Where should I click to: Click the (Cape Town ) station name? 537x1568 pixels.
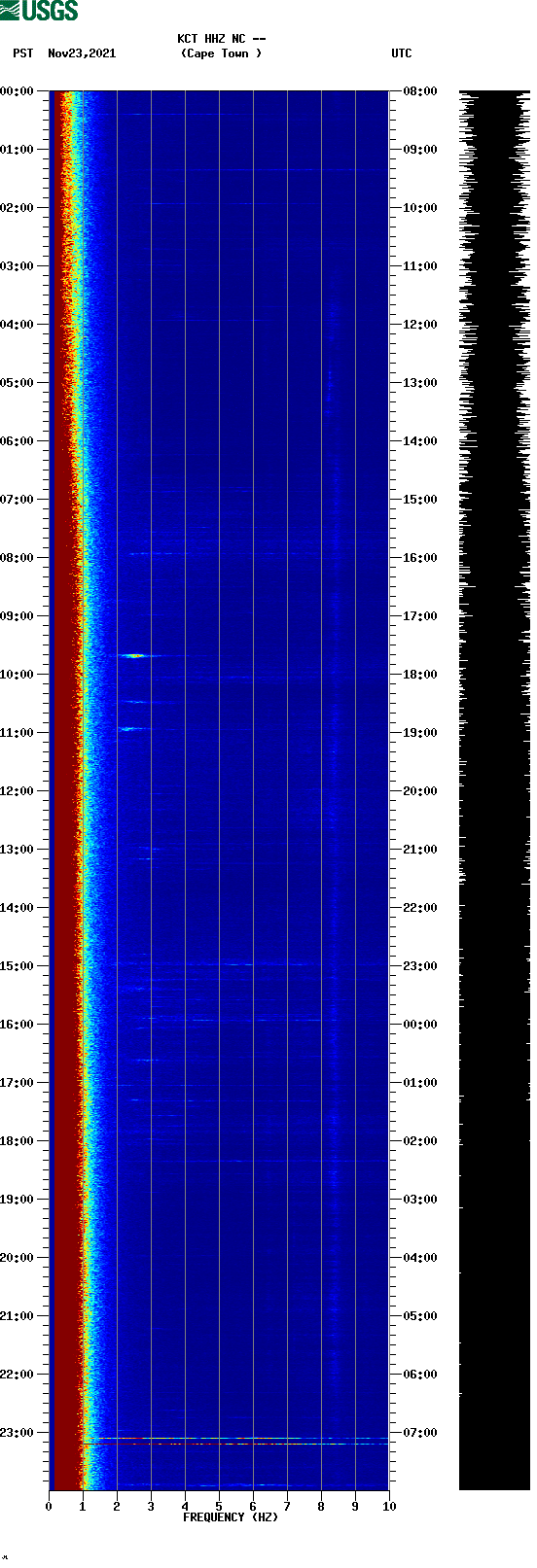click(x=222, y=53)
